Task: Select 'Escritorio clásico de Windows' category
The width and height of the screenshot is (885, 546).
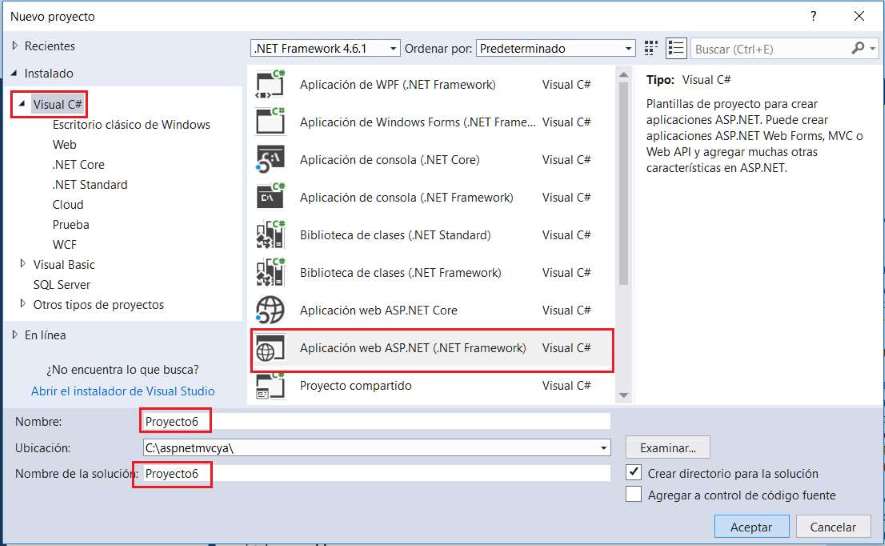Action: (x=131, y=124)
